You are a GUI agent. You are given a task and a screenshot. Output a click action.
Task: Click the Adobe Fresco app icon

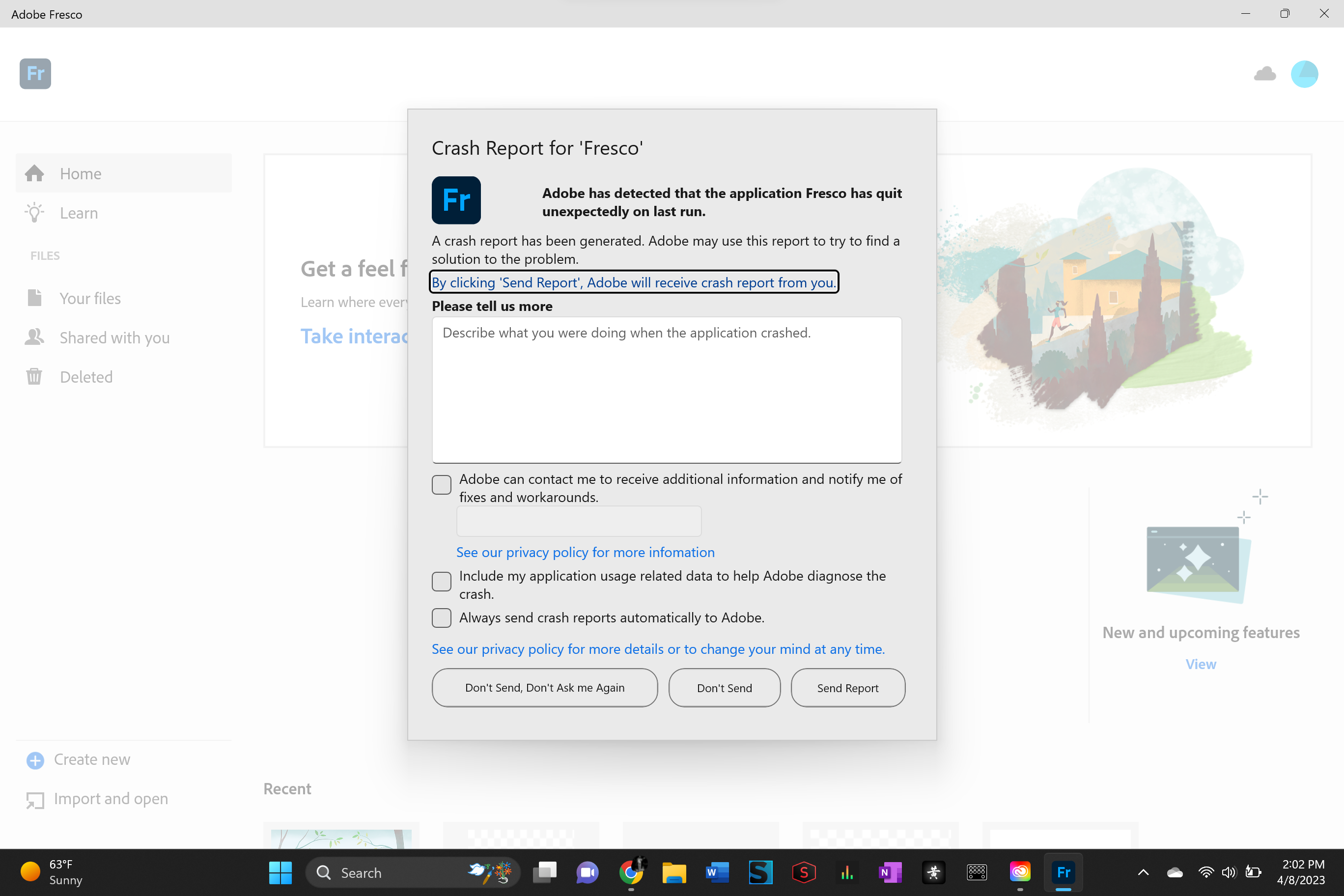point(34,72)
